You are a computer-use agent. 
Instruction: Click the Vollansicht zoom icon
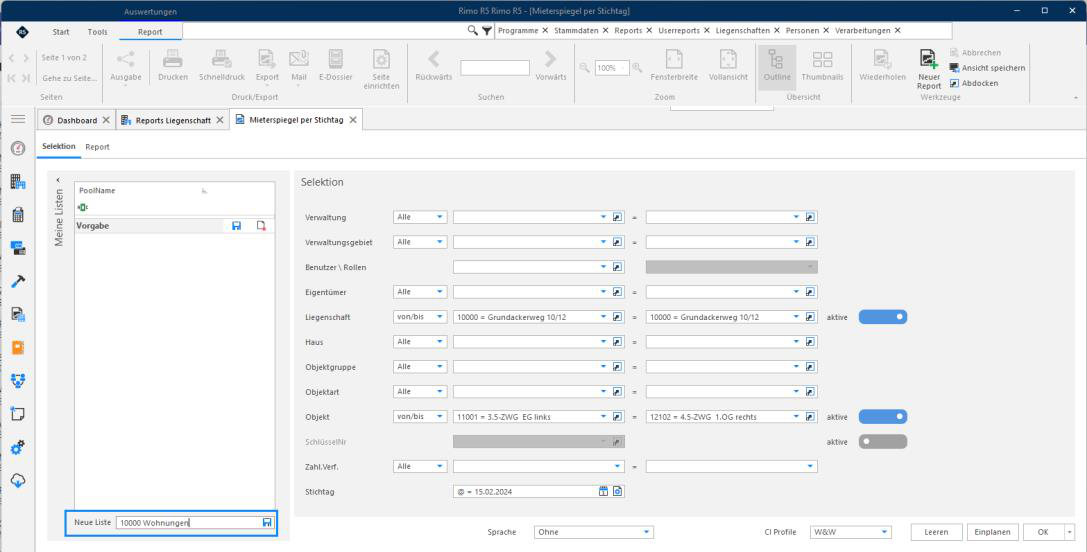tap(728, 59)
